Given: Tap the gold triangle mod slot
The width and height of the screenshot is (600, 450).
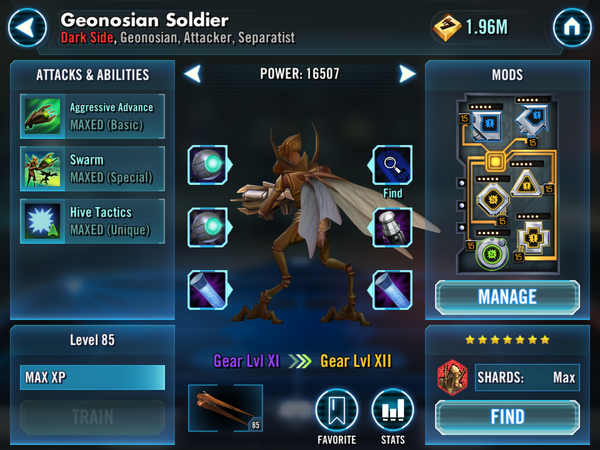Looking at the screenshot, I should pos(527,184).
